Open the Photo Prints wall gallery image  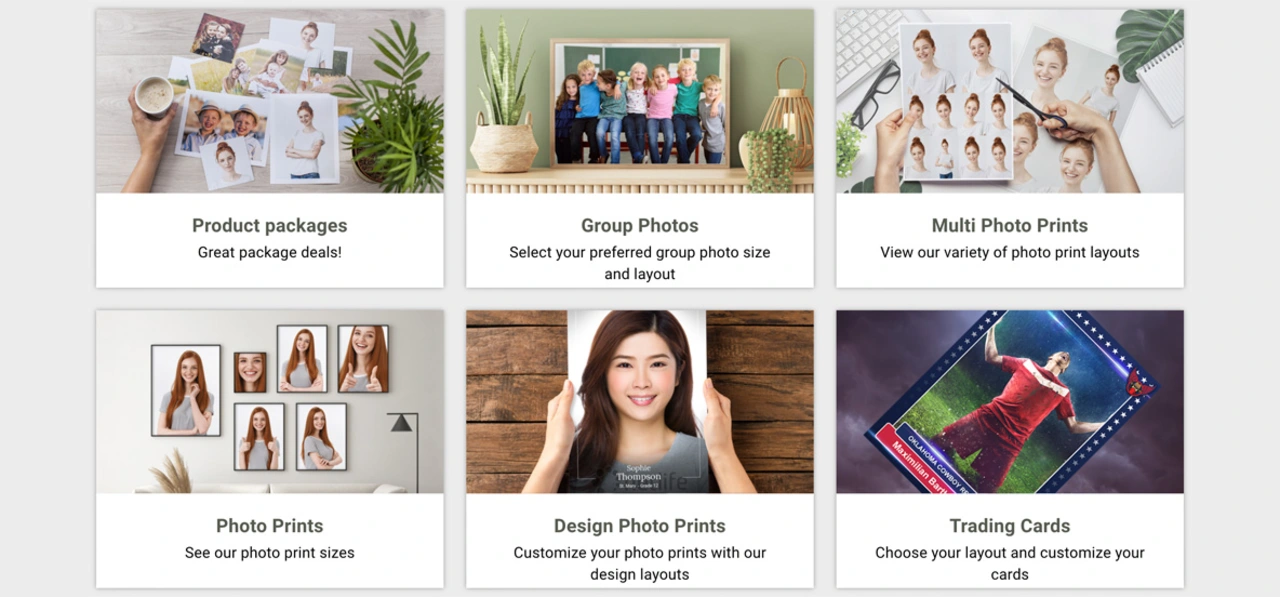click(x=270, y=401)
